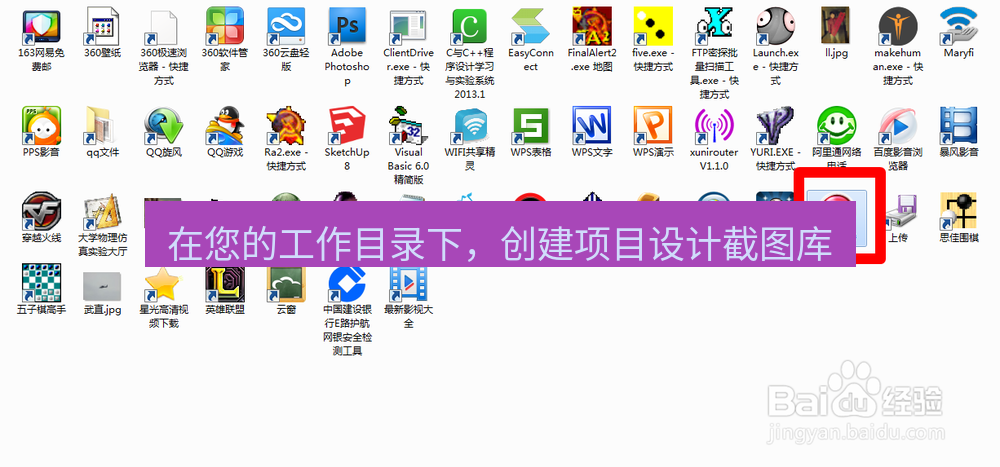Launch the Launch.exe shortcut
The width and height of the screenshot is (1000, 467).
776,25
